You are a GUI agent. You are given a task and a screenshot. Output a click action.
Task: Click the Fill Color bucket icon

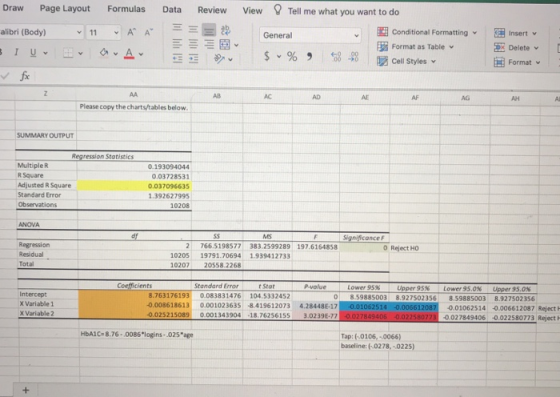[104, 53]
